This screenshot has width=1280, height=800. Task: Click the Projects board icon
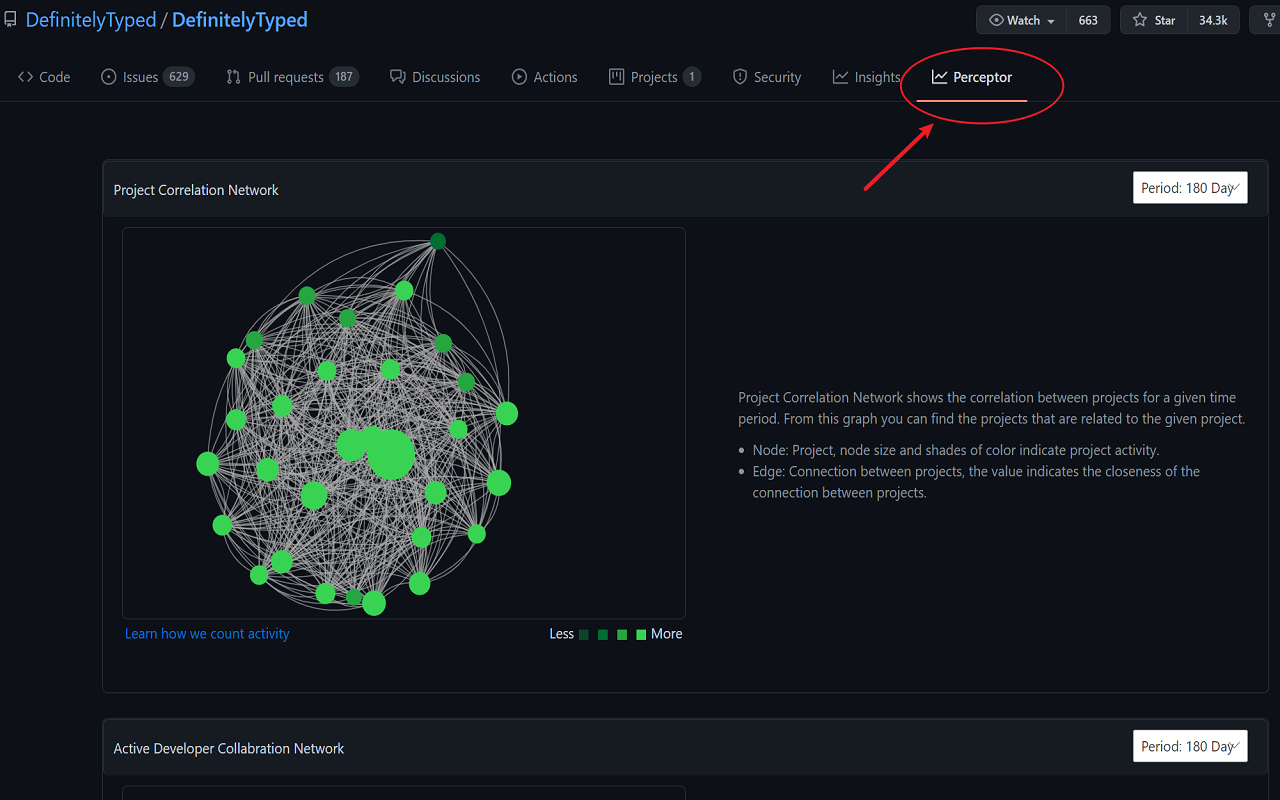point(617,77)
